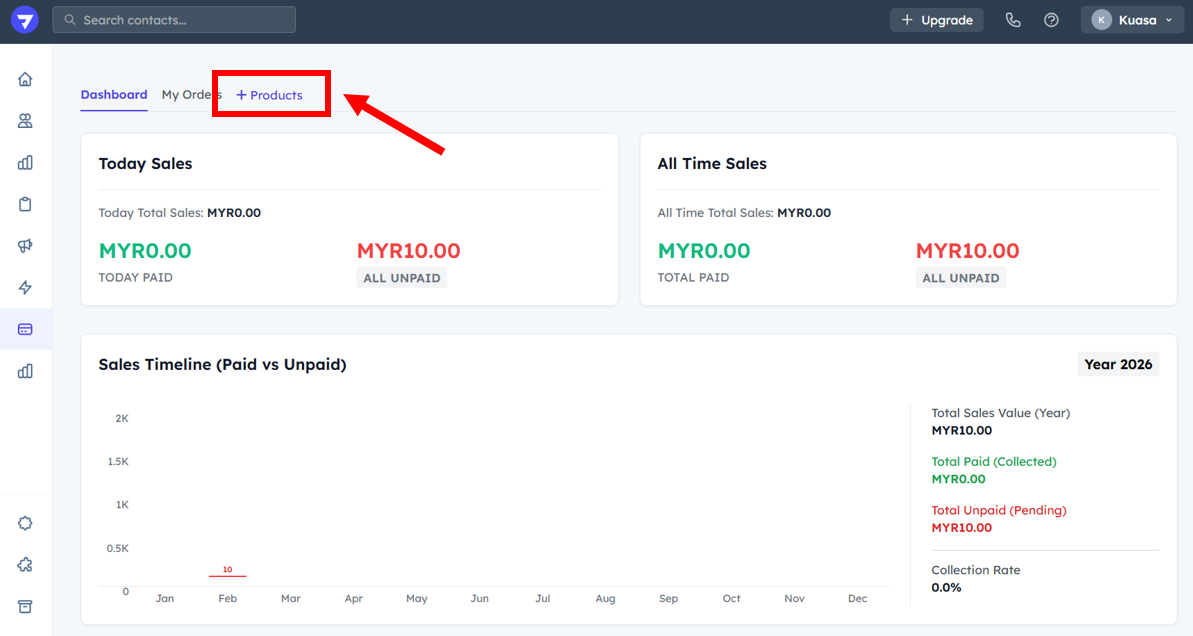Select the Dashboard tab
Viewport: 1193px width, 636px height.
[114, 95]
